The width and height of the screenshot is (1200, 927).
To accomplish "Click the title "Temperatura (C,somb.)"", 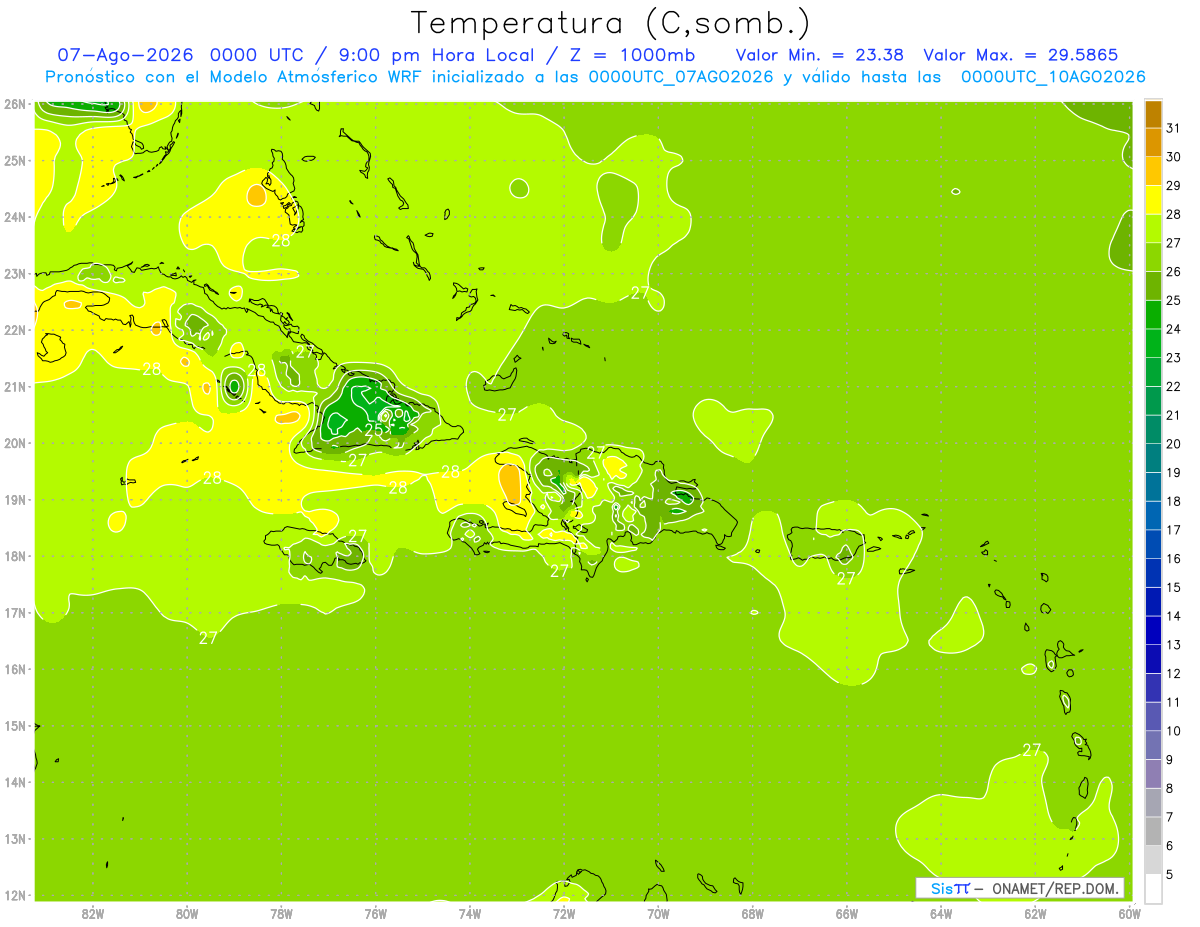I will click(610, 23).
